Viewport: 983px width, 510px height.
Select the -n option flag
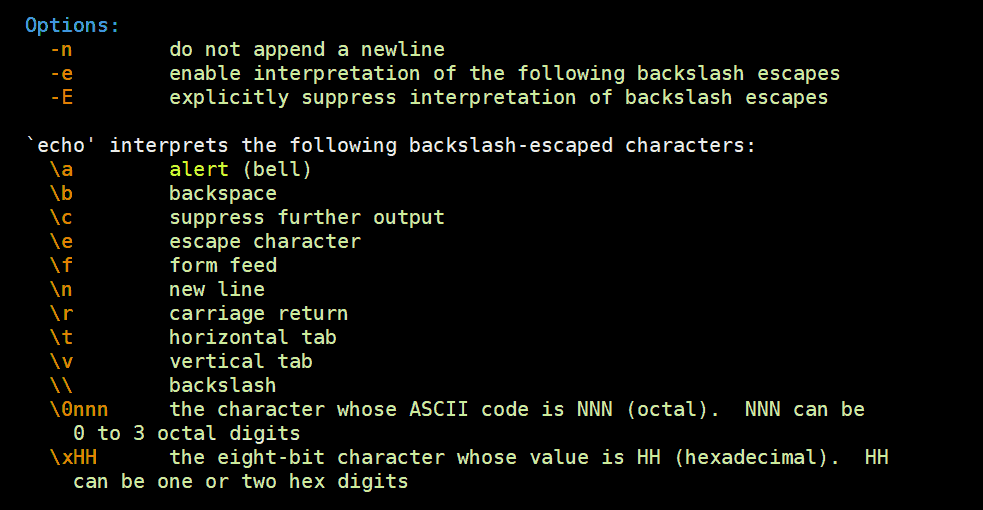pos(61,49)
